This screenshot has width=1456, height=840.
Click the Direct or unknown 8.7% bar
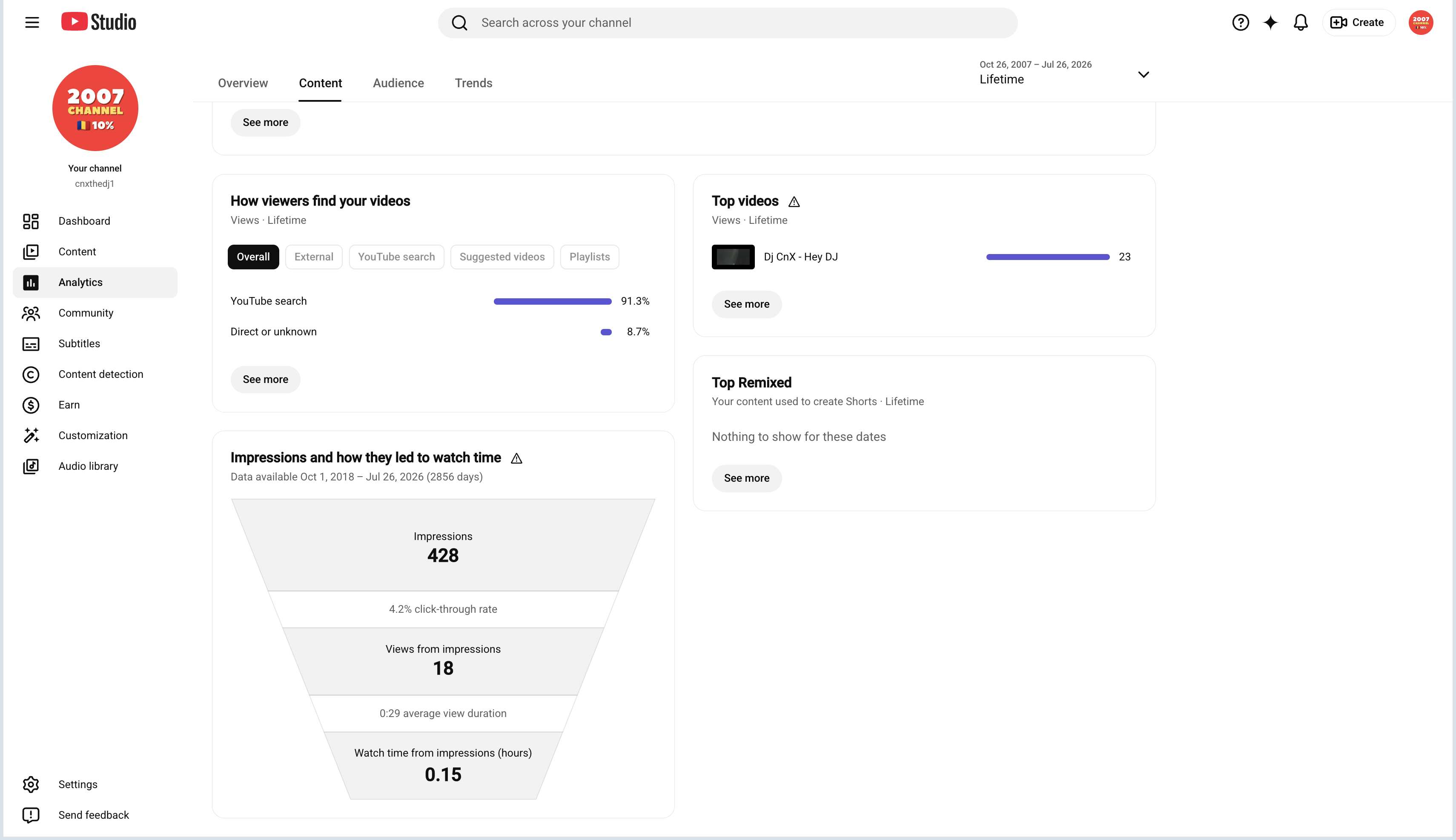click(606, 332)
